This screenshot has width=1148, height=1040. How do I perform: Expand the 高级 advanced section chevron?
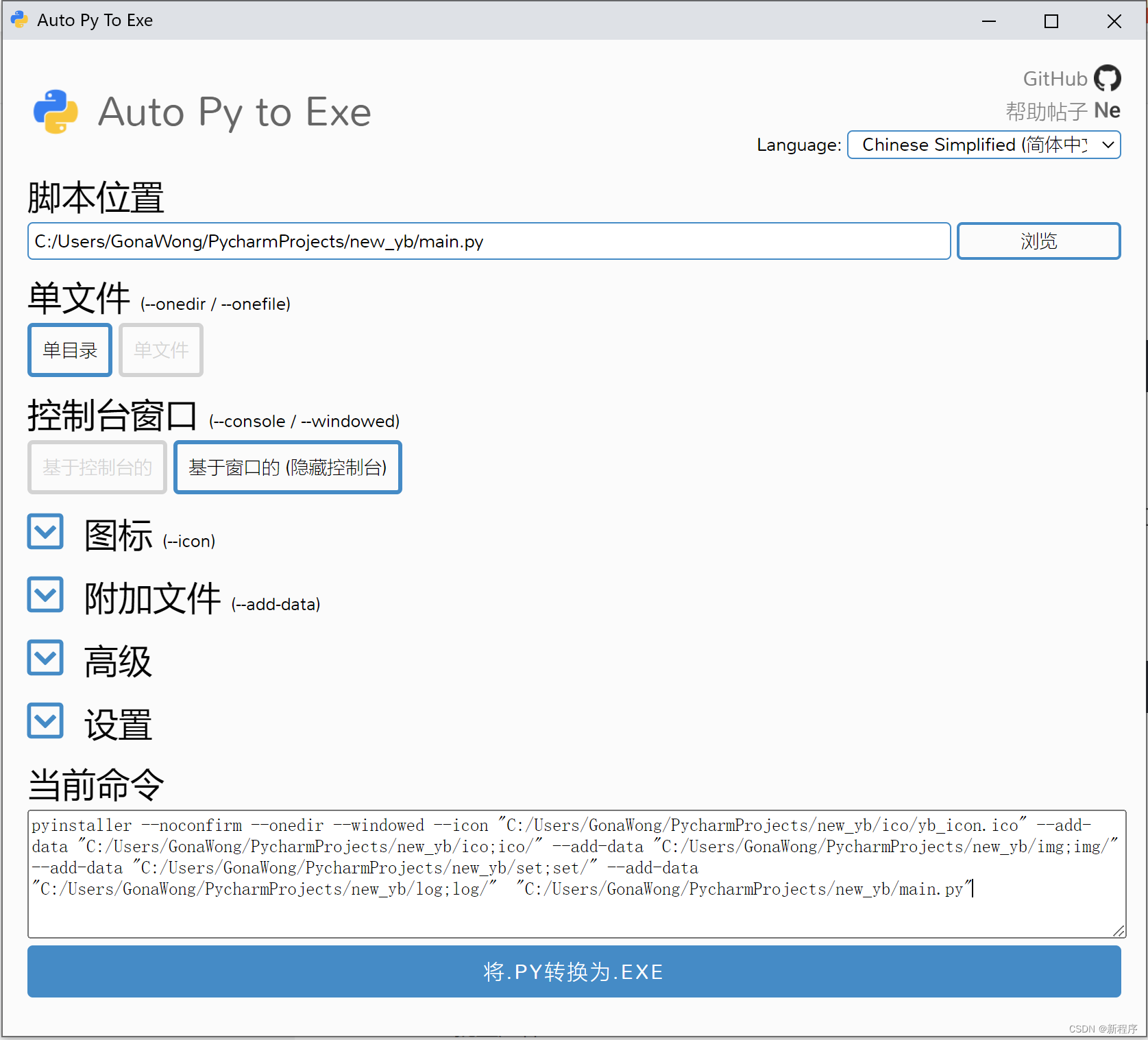pyautogui.click(x=45, y=658)
